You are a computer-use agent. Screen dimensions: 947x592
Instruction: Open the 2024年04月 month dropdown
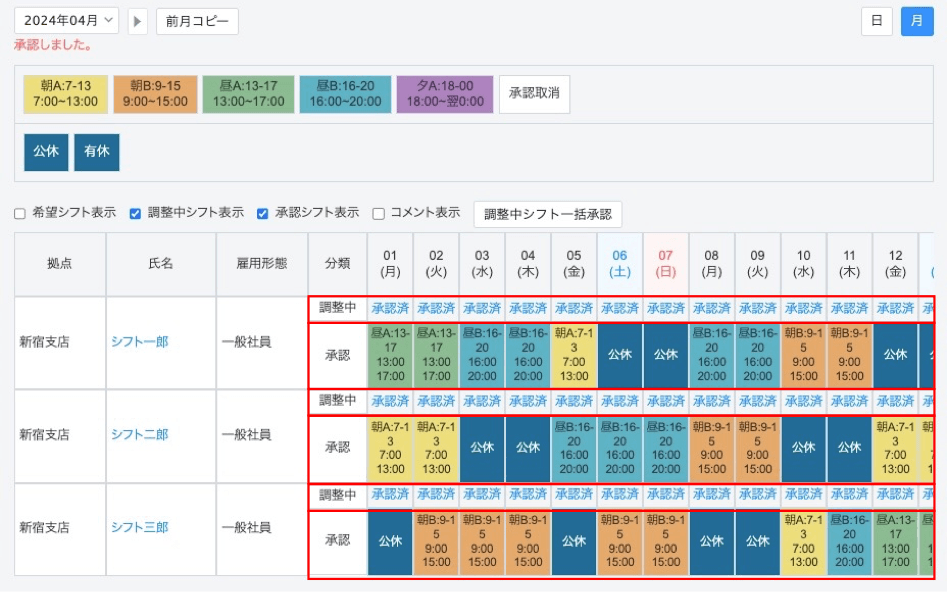coord(67,21)
